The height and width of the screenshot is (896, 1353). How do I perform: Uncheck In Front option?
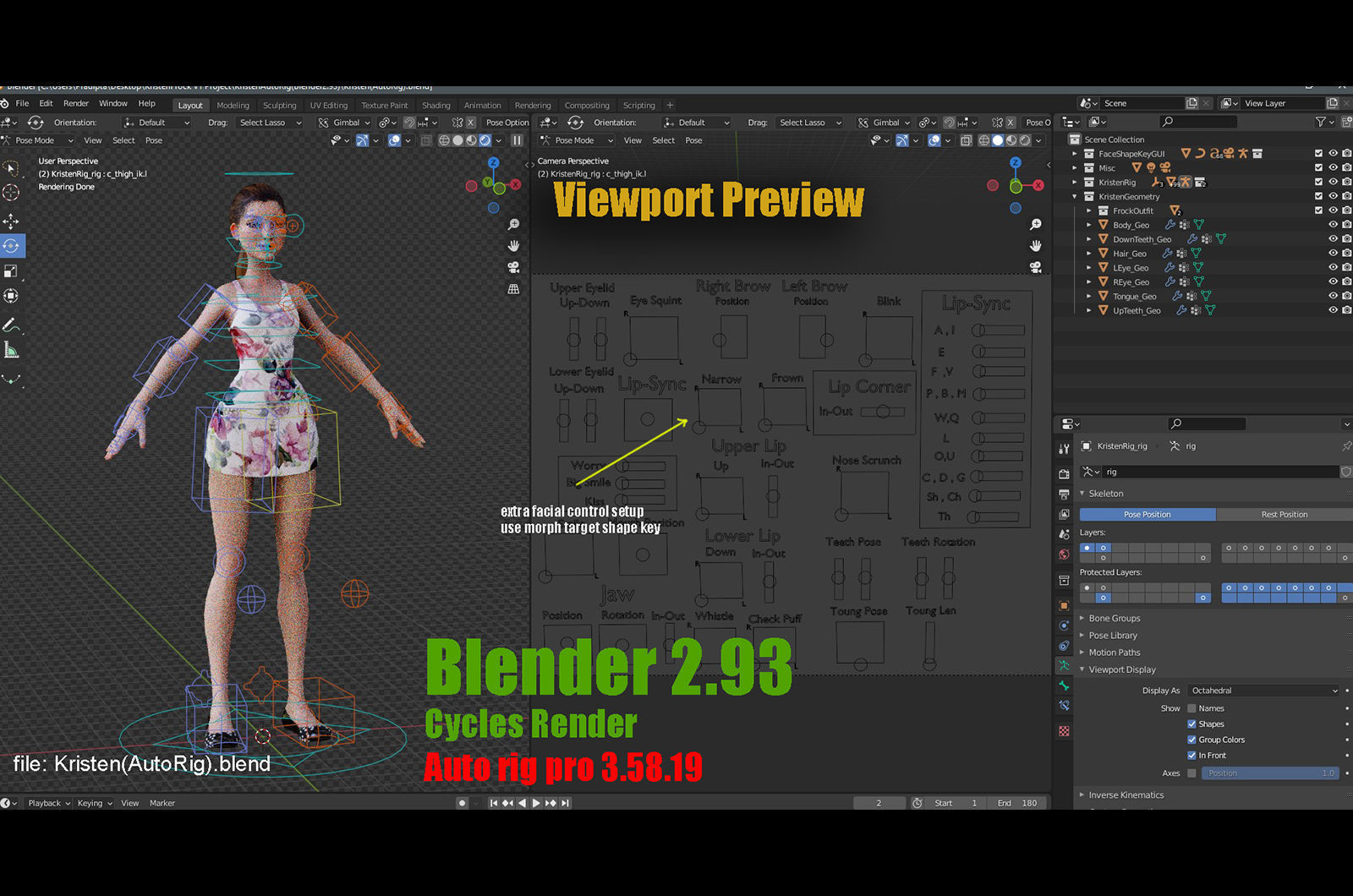[x=1191, y=756]
